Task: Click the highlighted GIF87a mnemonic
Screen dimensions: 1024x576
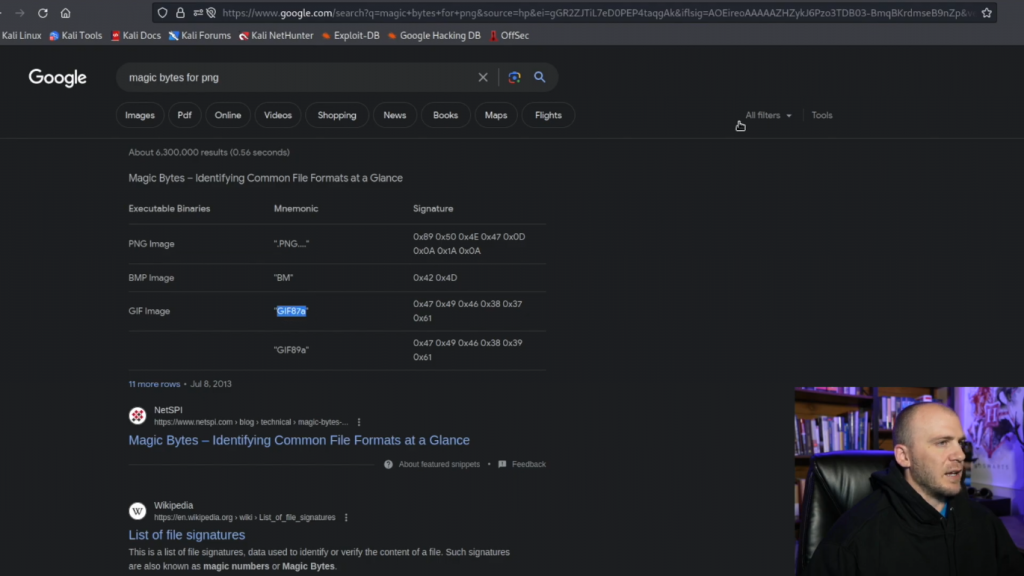Action: point(291,311)
